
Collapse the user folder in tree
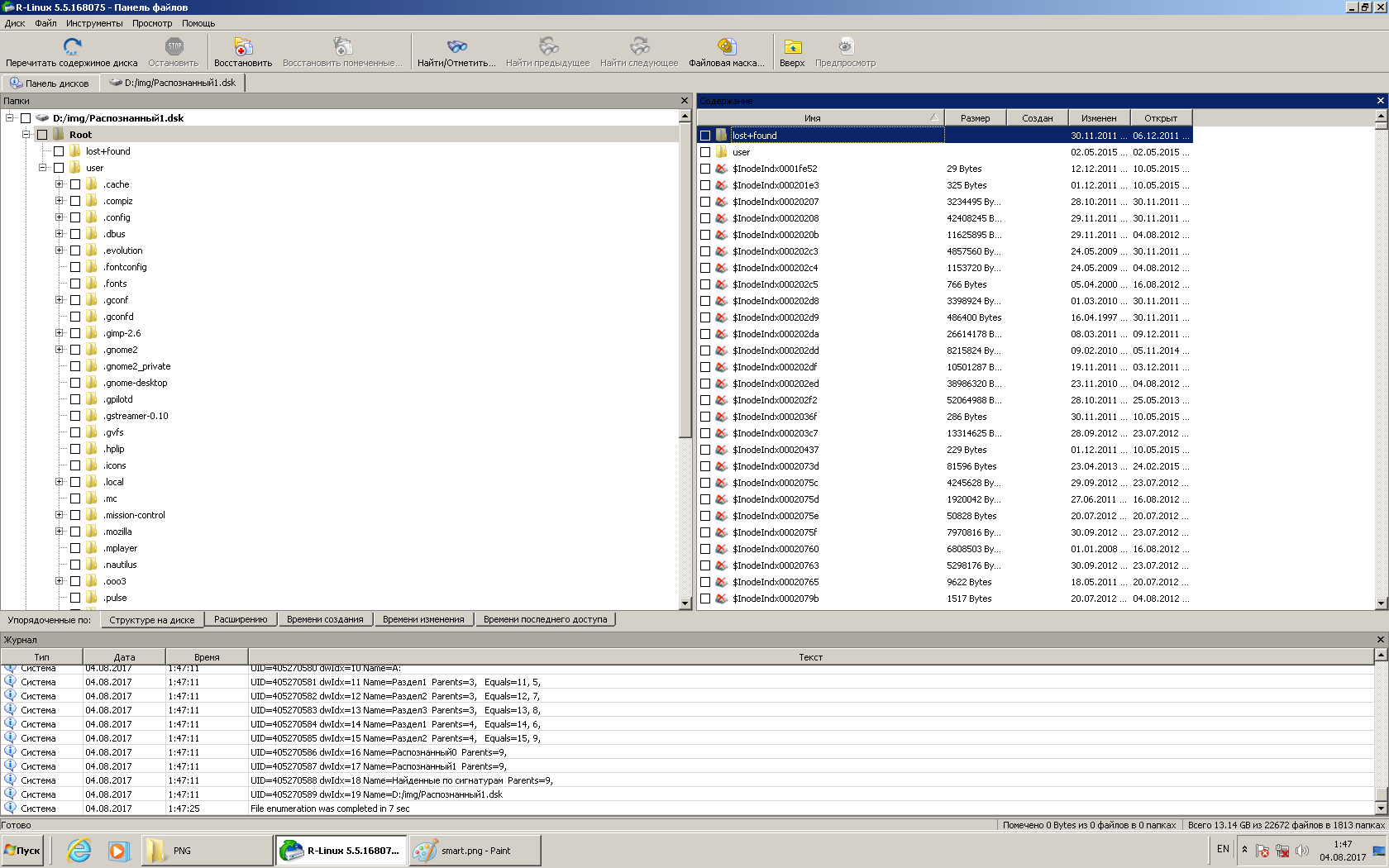point(43,168)
